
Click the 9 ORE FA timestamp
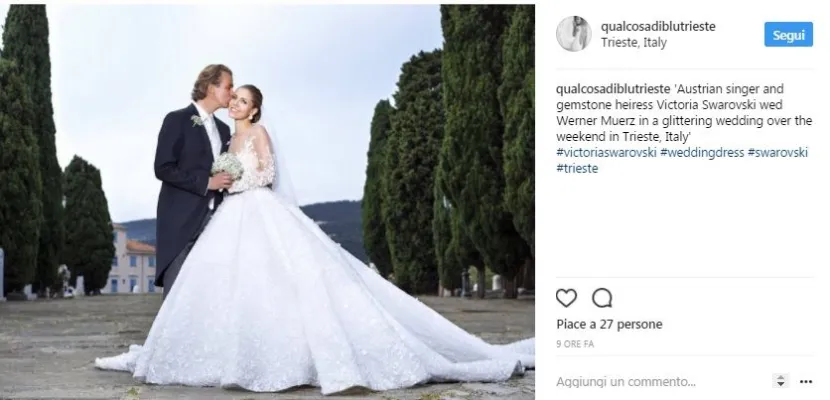tap(575, 344)
